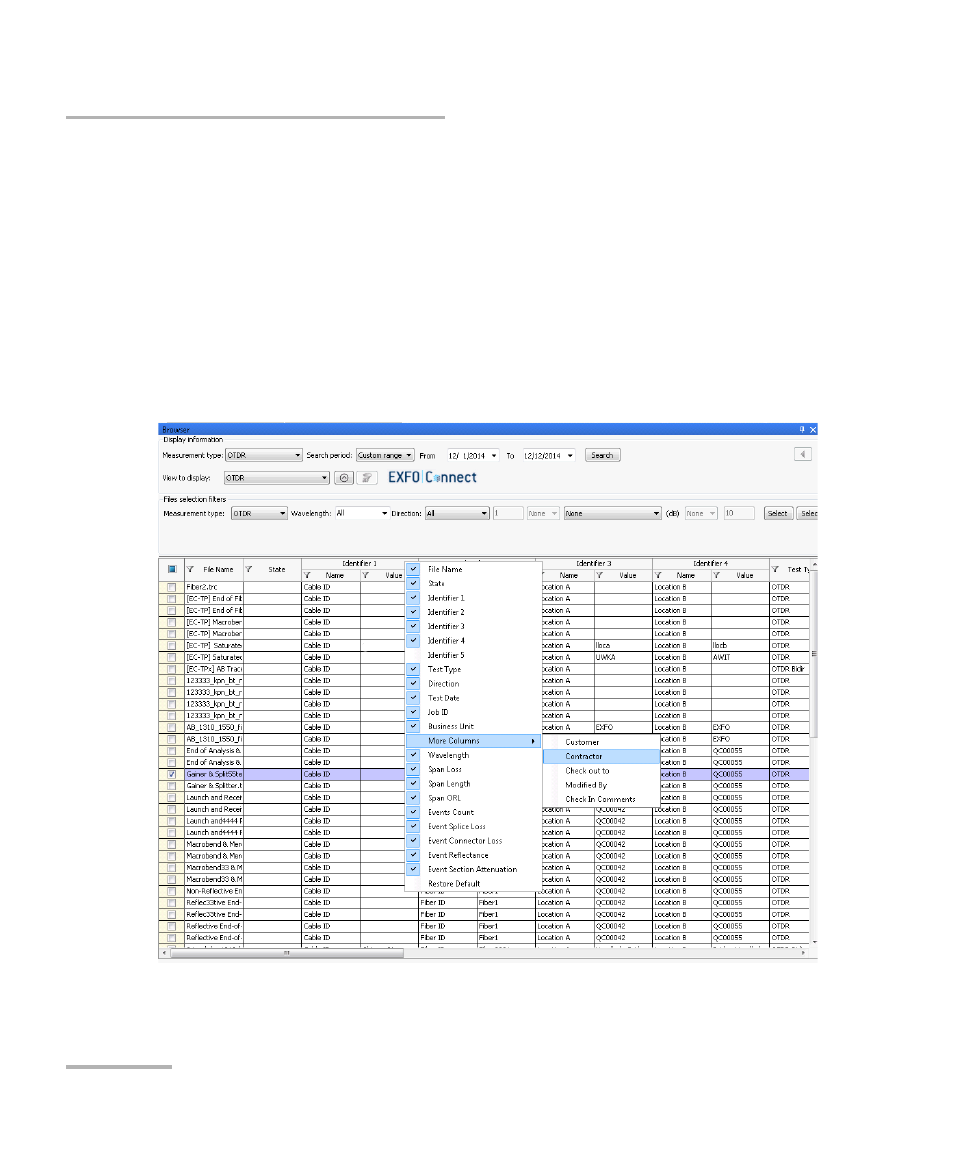Screen dimensions: 954x1158
Task: Click the EXFO Connect logo
Action: (x=433, y=478)
